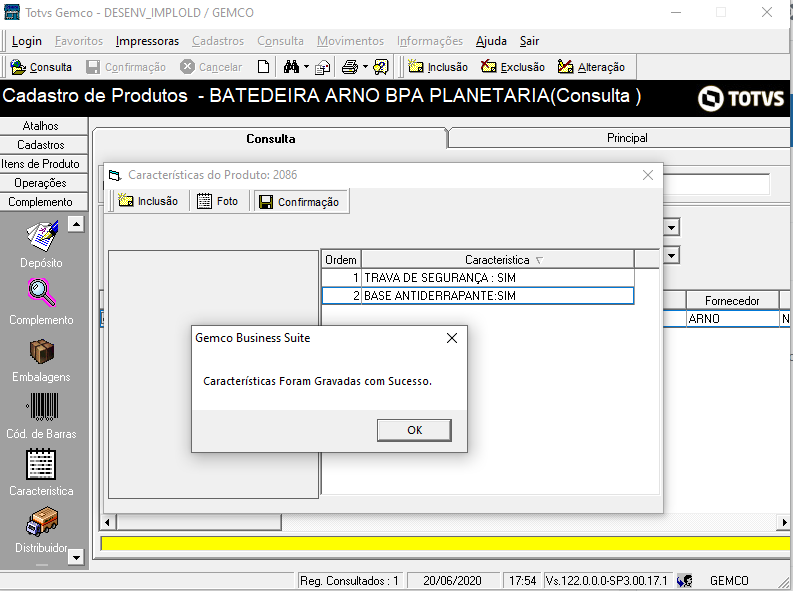Screen dimensions: 793x591
Task: Click Exclusão in the main toolbar
Action: 512,67
